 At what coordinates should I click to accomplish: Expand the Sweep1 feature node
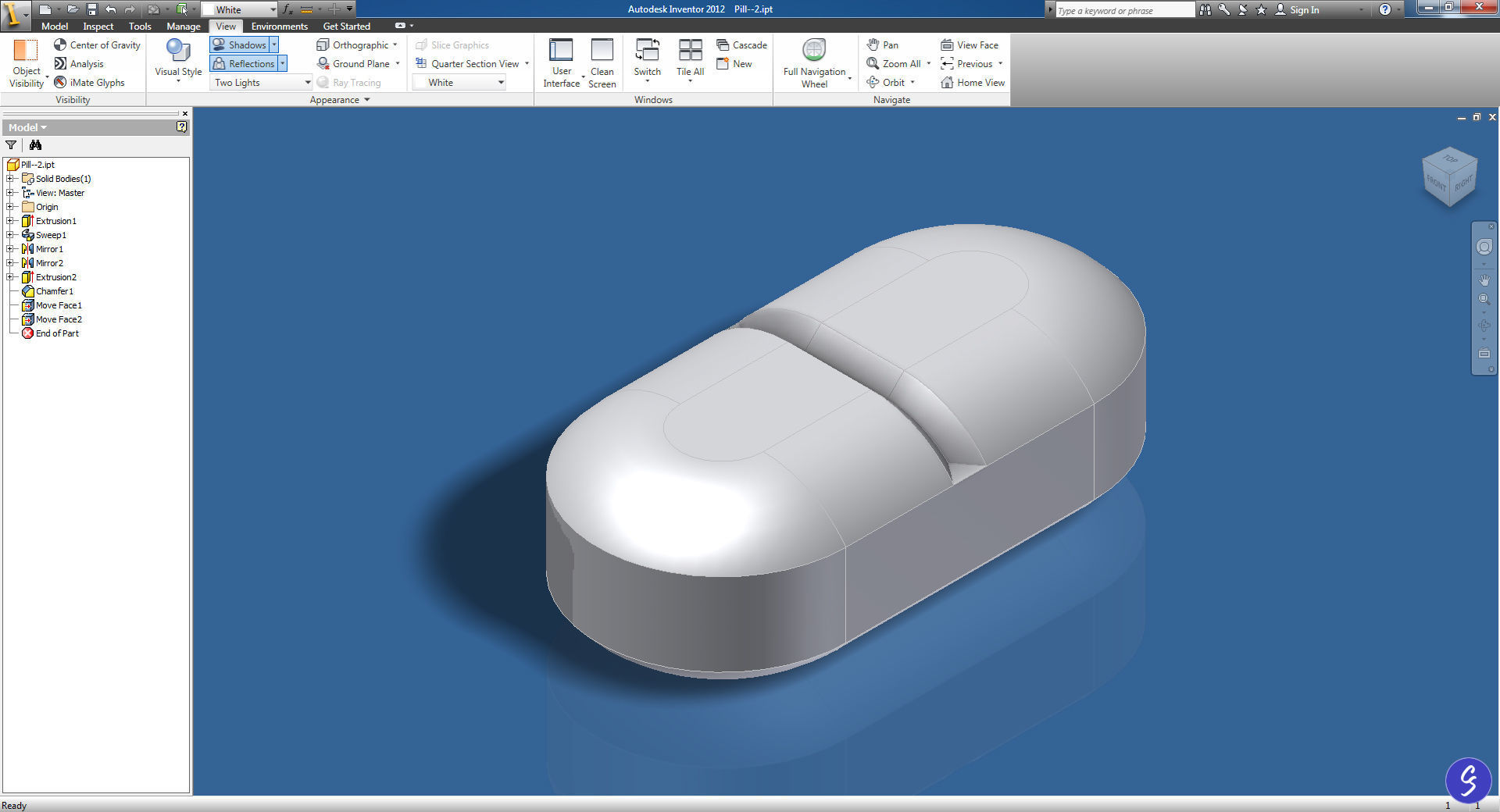[10, 235]
